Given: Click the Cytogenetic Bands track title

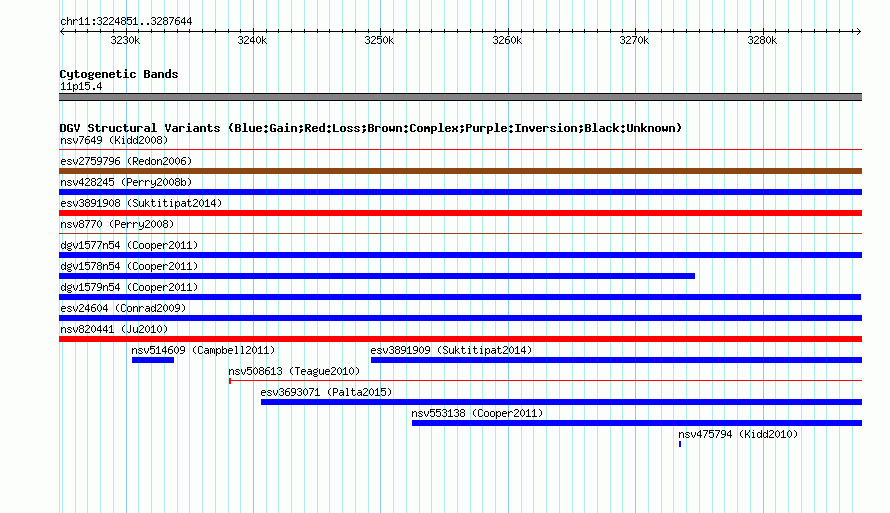Looking at the screenshot, I should tap(119, 74).
